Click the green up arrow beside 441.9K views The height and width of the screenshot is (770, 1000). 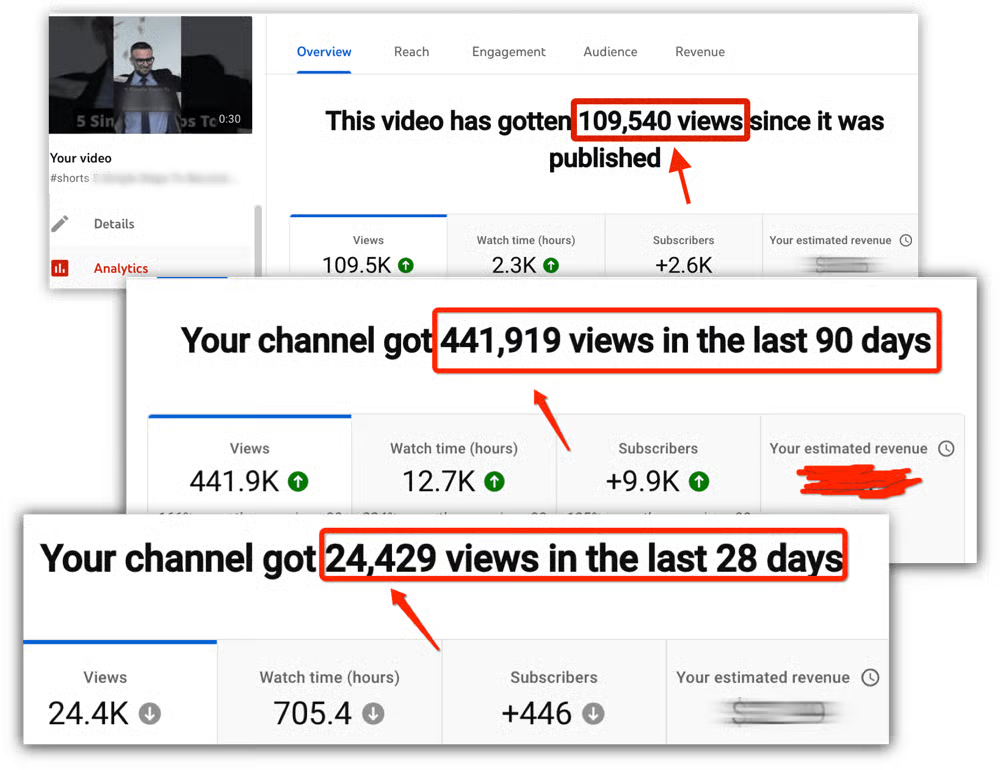297,481
